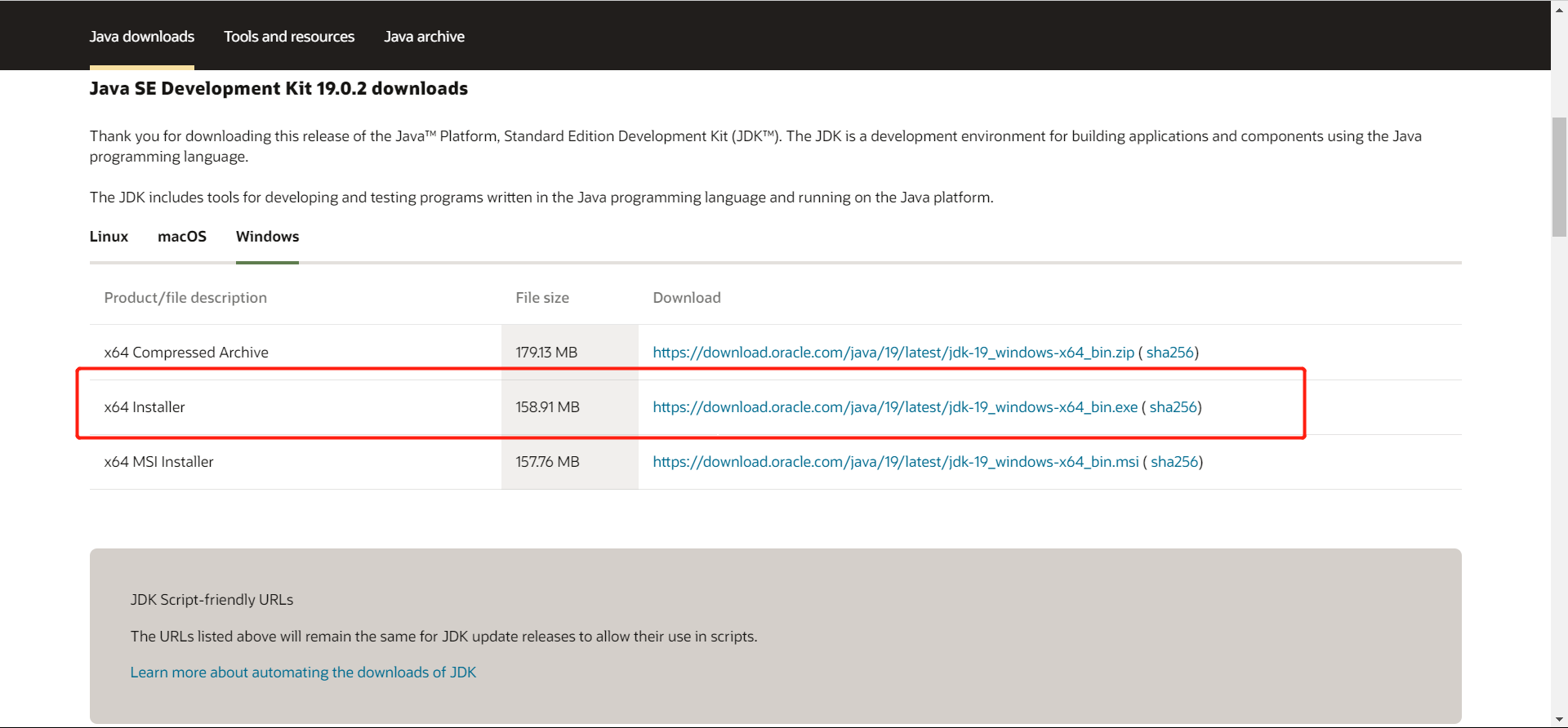This screenshot has width=1568, height=728.
Task: Click the 158.91 MB file size cell
Action: point(547,407)
